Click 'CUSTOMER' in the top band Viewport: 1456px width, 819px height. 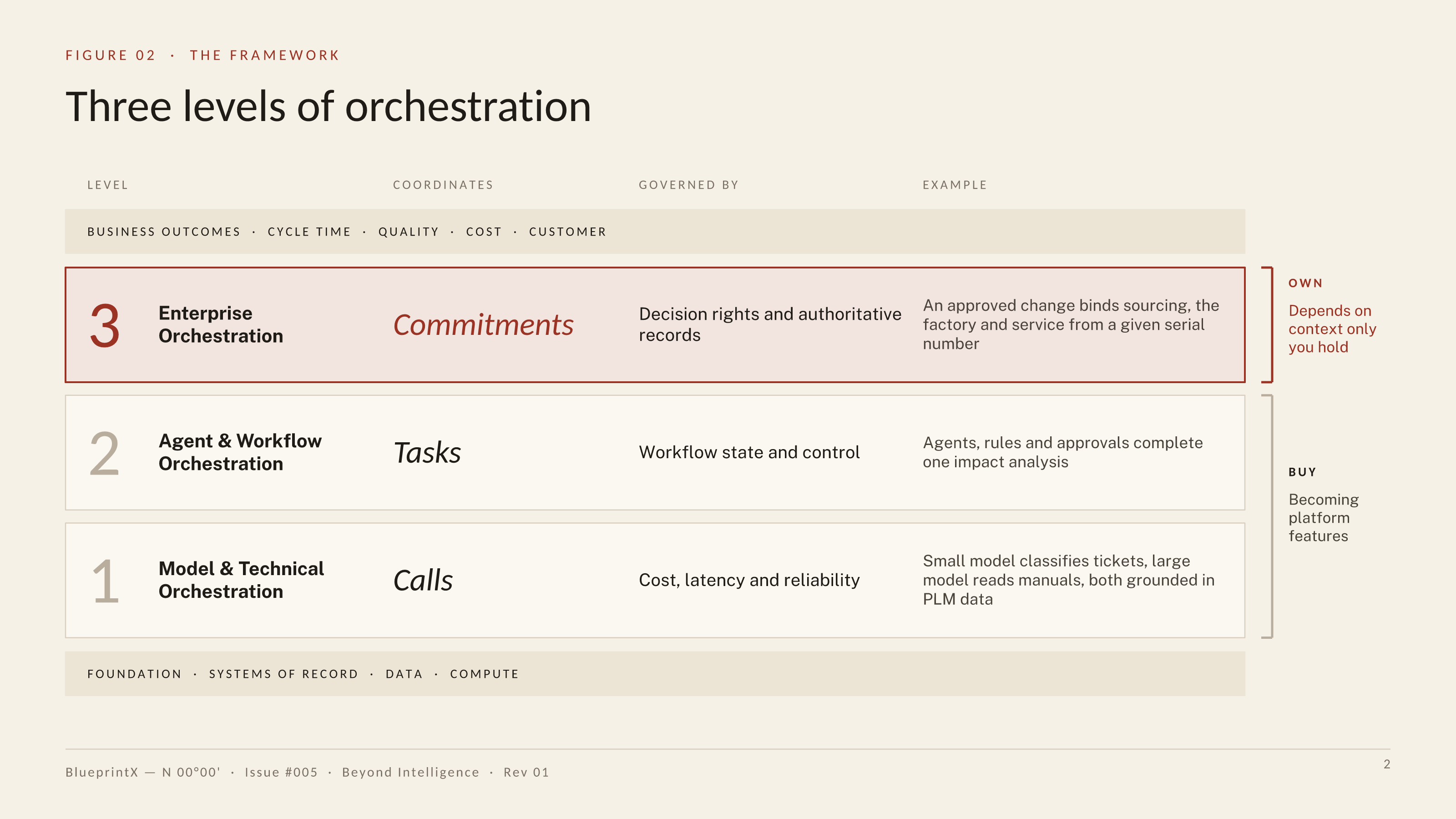(567, 232)
